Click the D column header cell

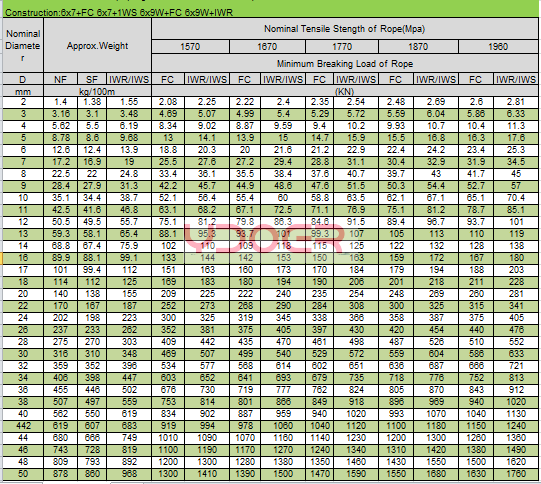23,79
